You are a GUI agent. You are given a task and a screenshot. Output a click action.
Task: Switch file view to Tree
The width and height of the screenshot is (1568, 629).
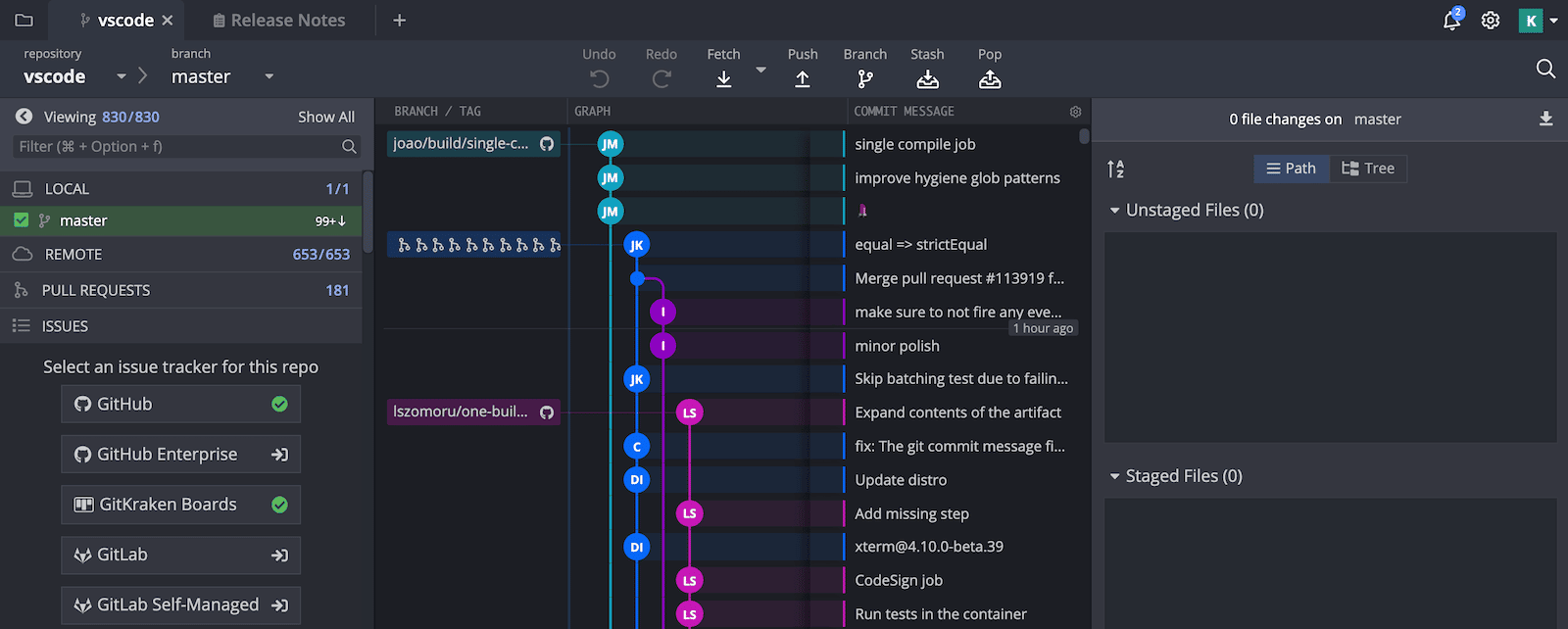(x=1368, y=169)
